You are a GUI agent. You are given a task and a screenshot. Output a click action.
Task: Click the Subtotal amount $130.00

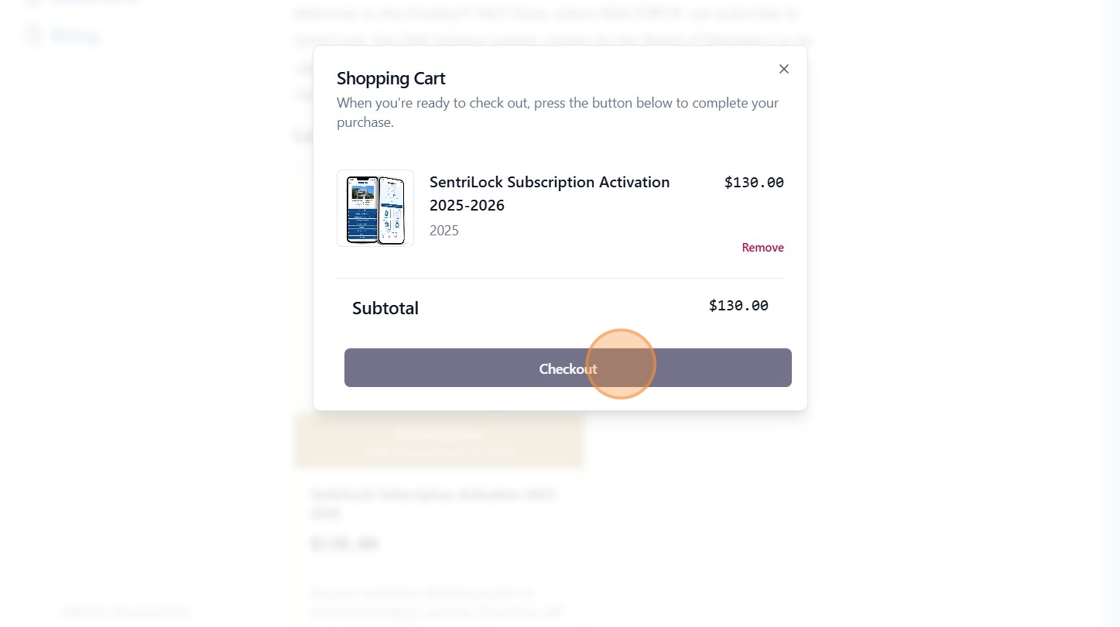[x=738, y=306]
